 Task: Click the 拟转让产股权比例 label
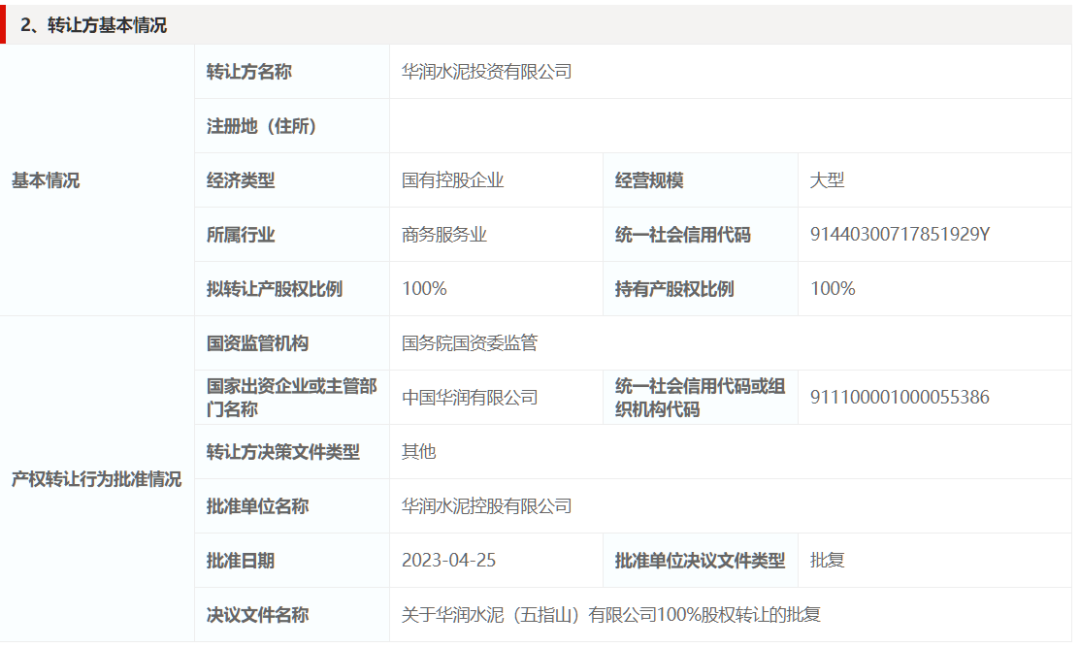coord(274,289)
